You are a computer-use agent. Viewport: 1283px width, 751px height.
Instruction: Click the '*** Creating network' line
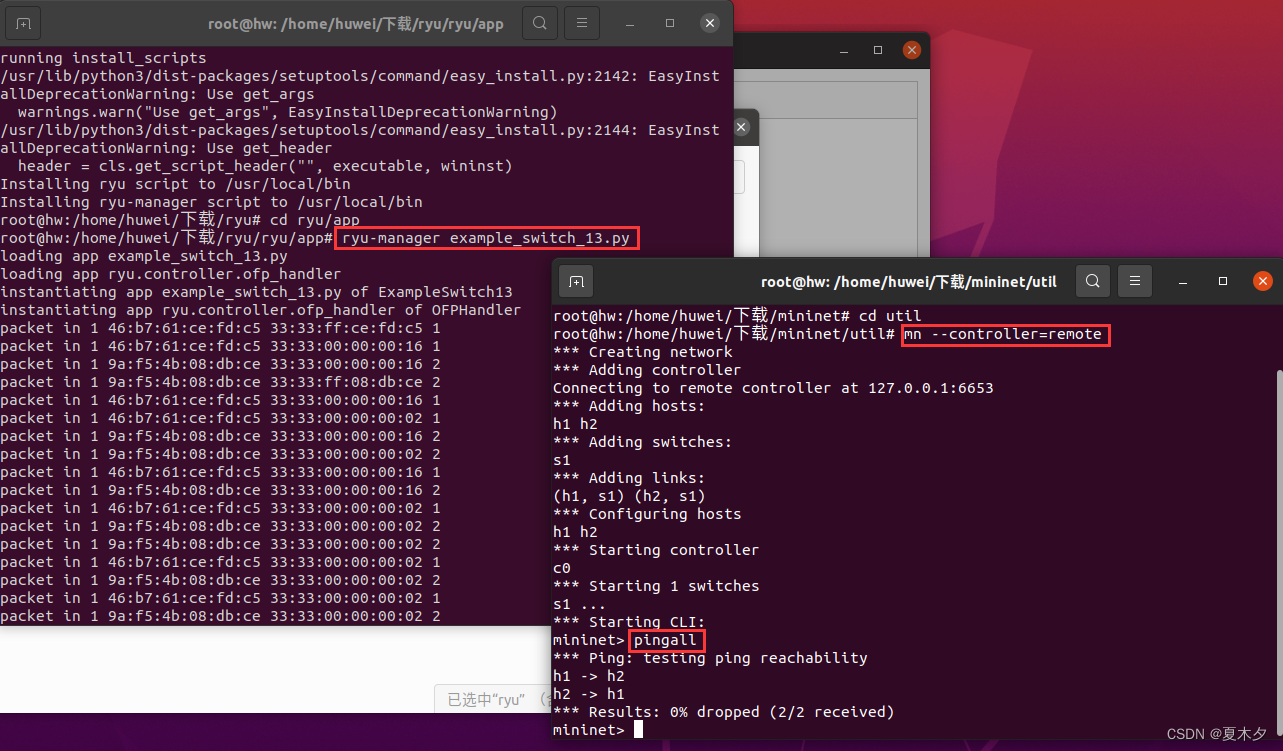click(643, 352)
